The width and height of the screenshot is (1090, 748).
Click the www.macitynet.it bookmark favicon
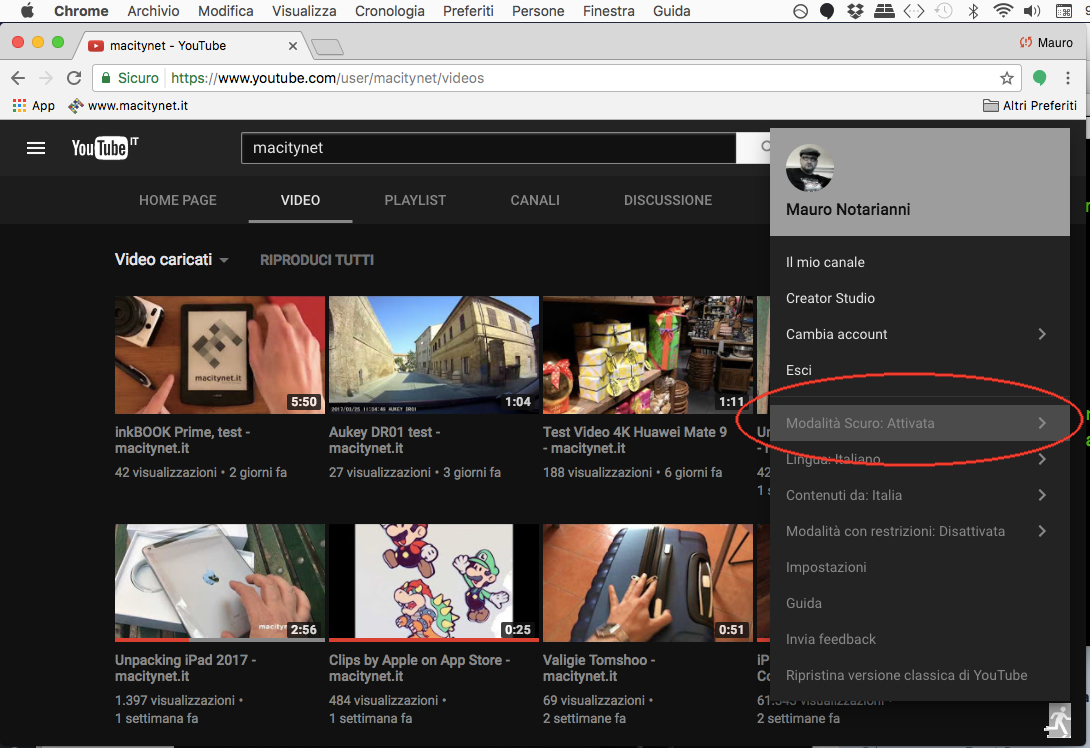click(x=75, y=106)
